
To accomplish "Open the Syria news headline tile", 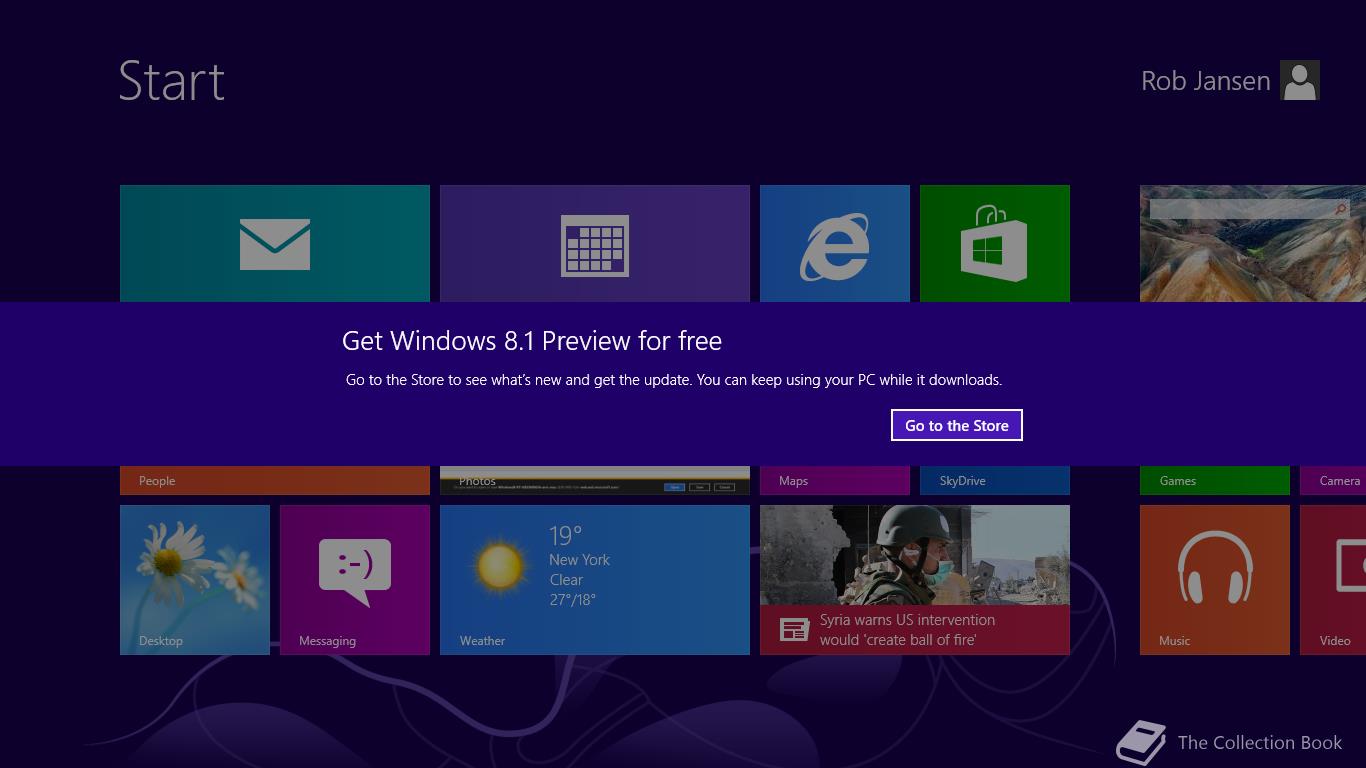I will 915,580.
